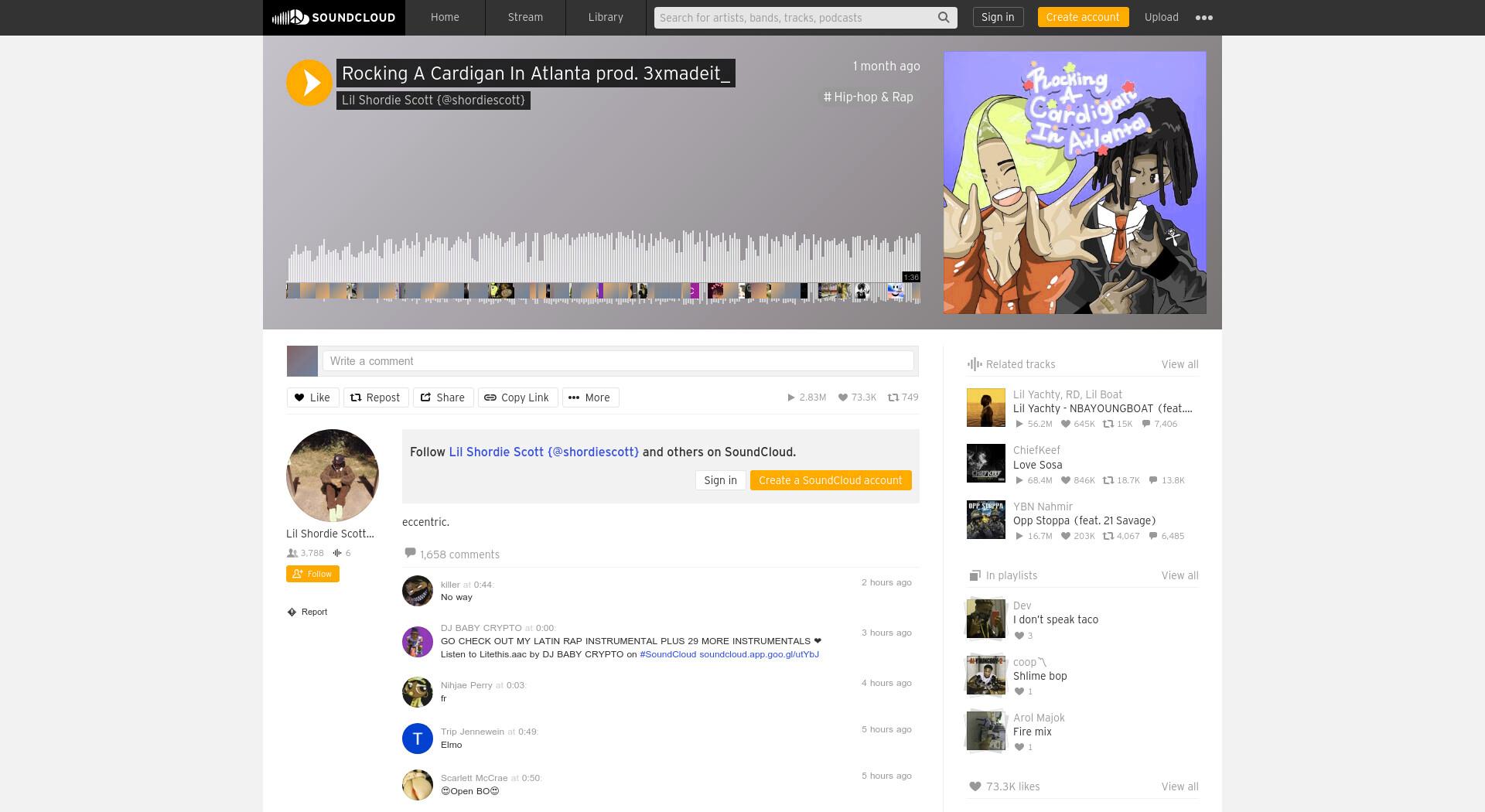This screenshot has width=1485, height=812.
Task: Open the Love Sosa related track
Action: coord(1037,465)
